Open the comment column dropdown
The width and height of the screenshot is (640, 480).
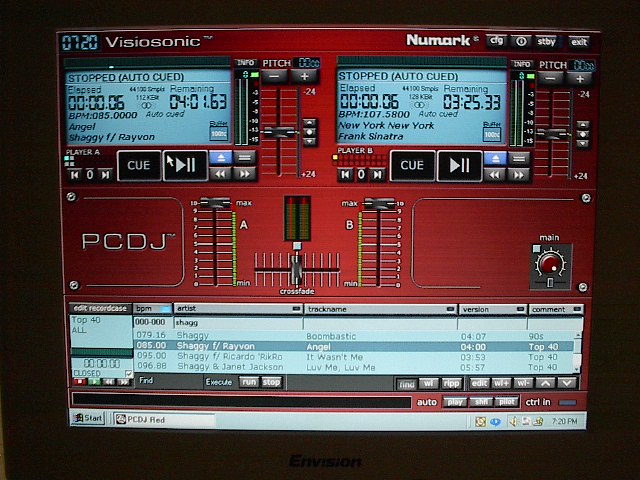(577, 309)
